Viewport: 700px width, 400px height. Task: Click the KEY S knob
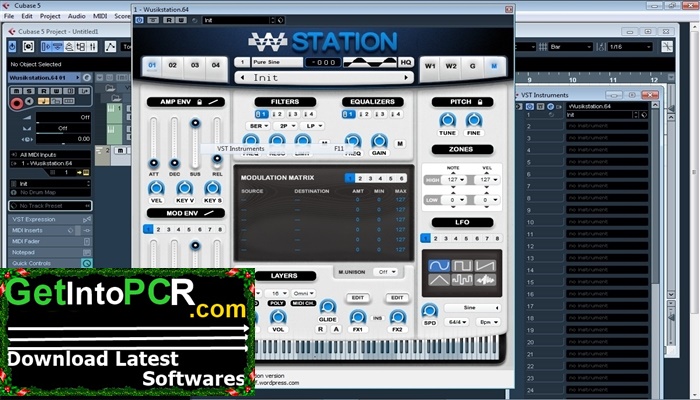212,188
